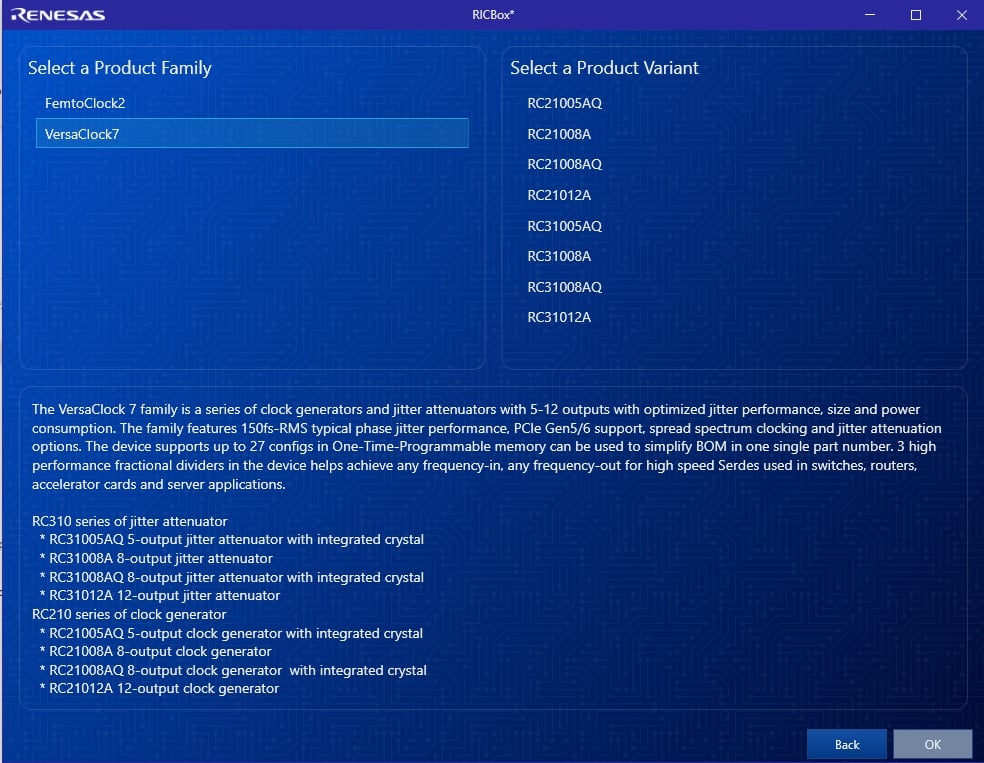The image size is (984, 763).
Task: Select RC21012A from the variant list
Action: (x=559, y=195)
